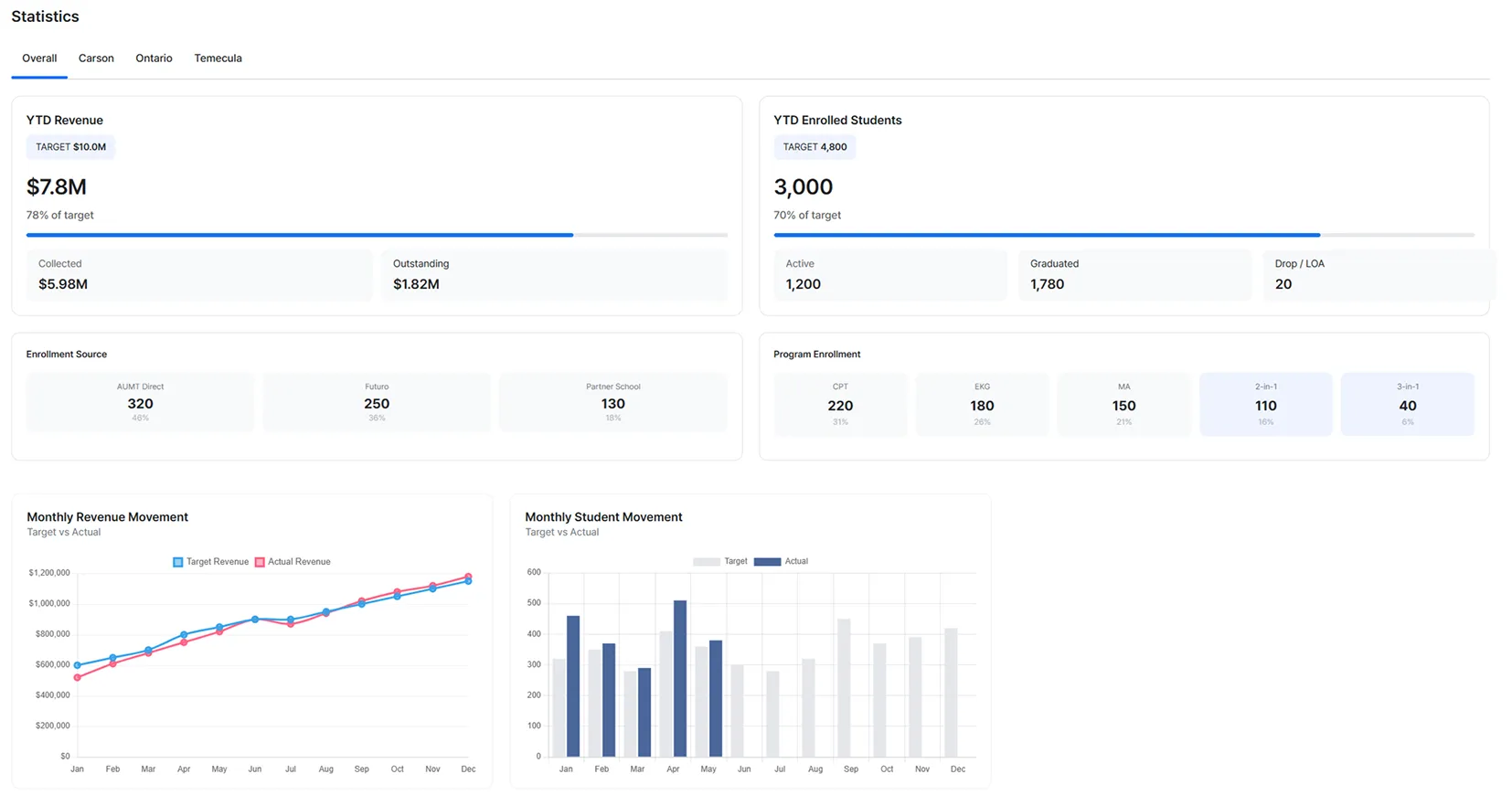The width and height of the screenshot is (1512, 795).
Task: Click the YTD Revenue progress bar
Action: [377, 235]
